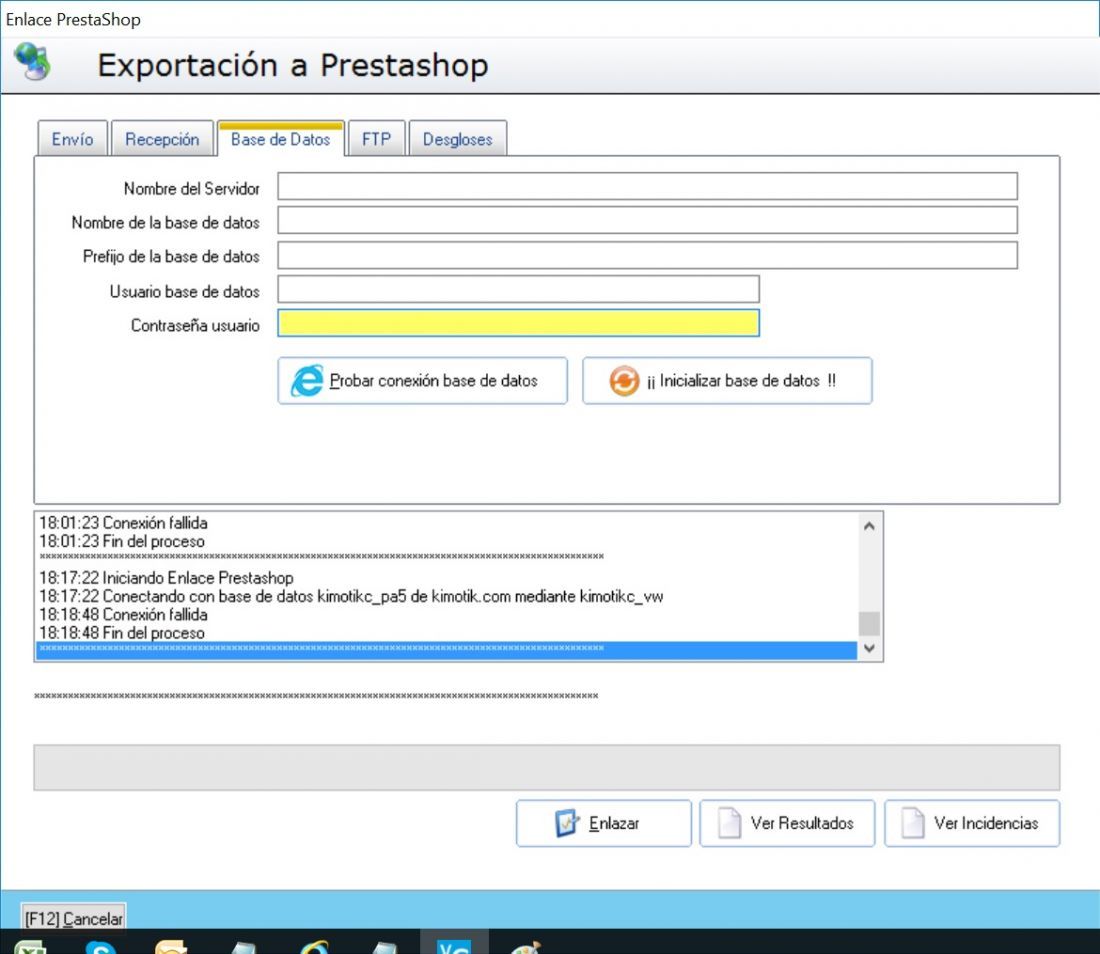Click the gray progress bar above Enlazar

(546, 767)
